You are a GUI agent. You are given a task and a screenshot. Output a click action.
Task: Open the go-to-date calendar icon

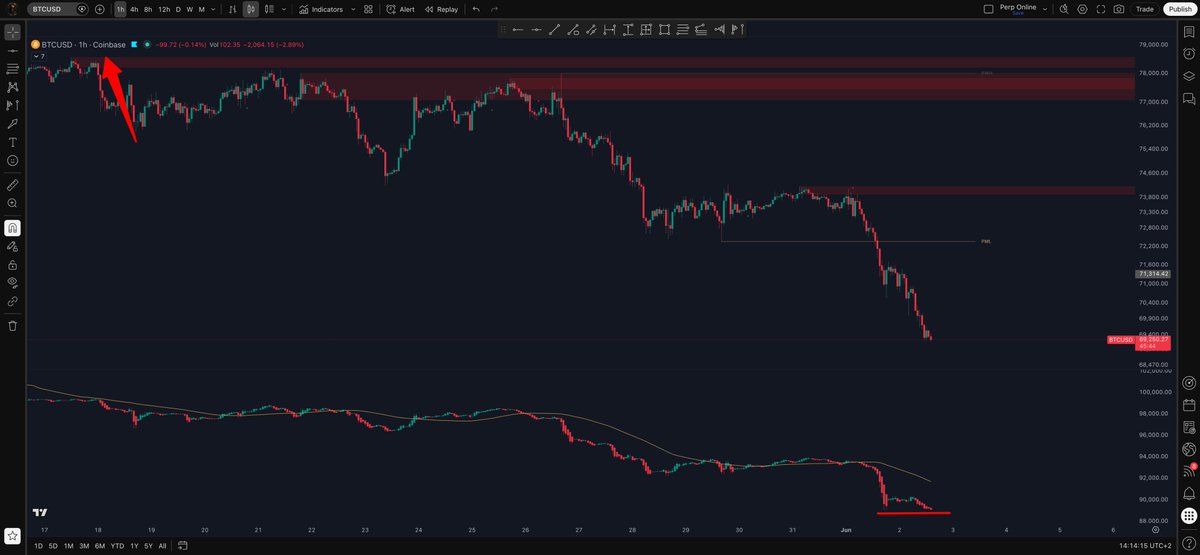pos(185,546)
